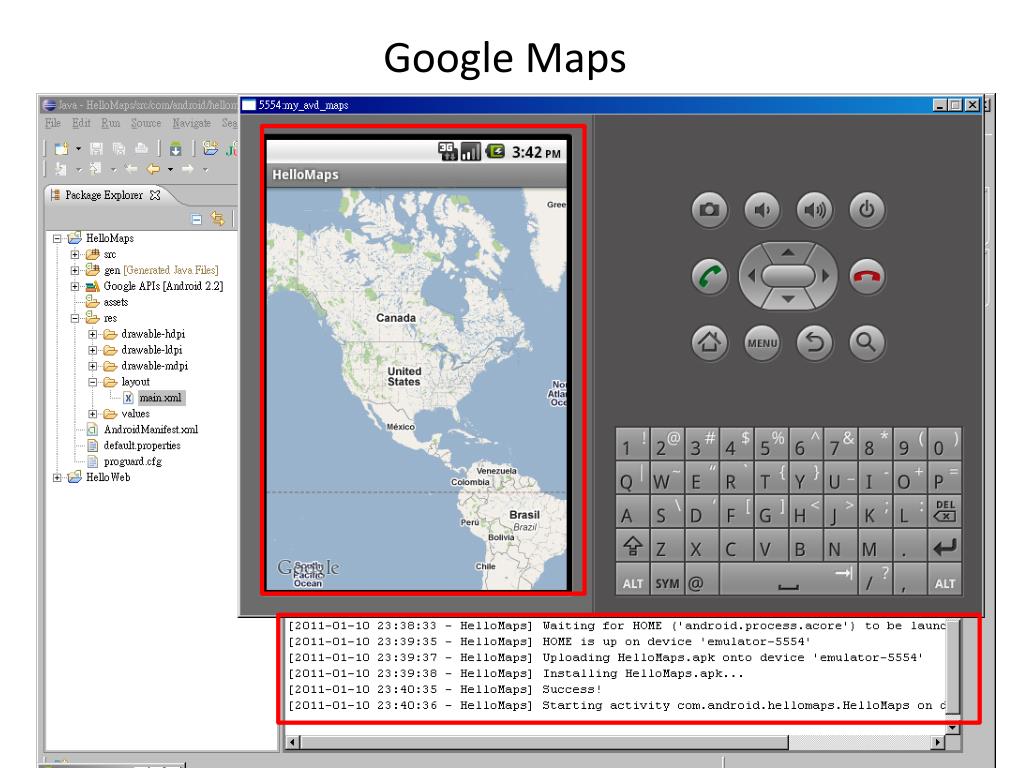Click the Print icon in Eclipse toolbar
Image resolution: width=1024 pixels, height=768 pixels.
point(141,149)
